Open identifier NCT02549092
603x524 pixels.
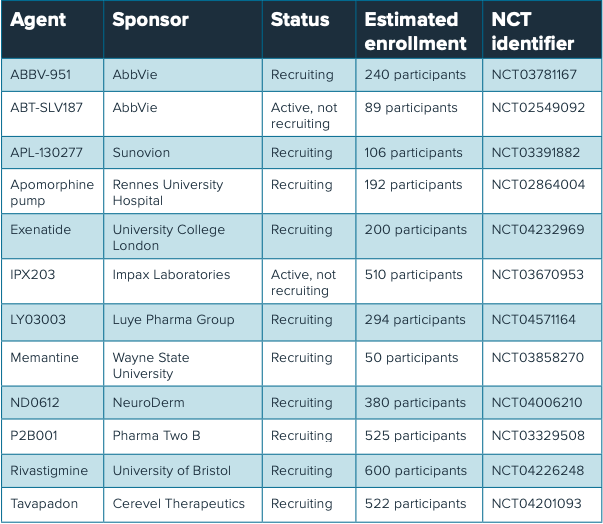tap(538, 108)
